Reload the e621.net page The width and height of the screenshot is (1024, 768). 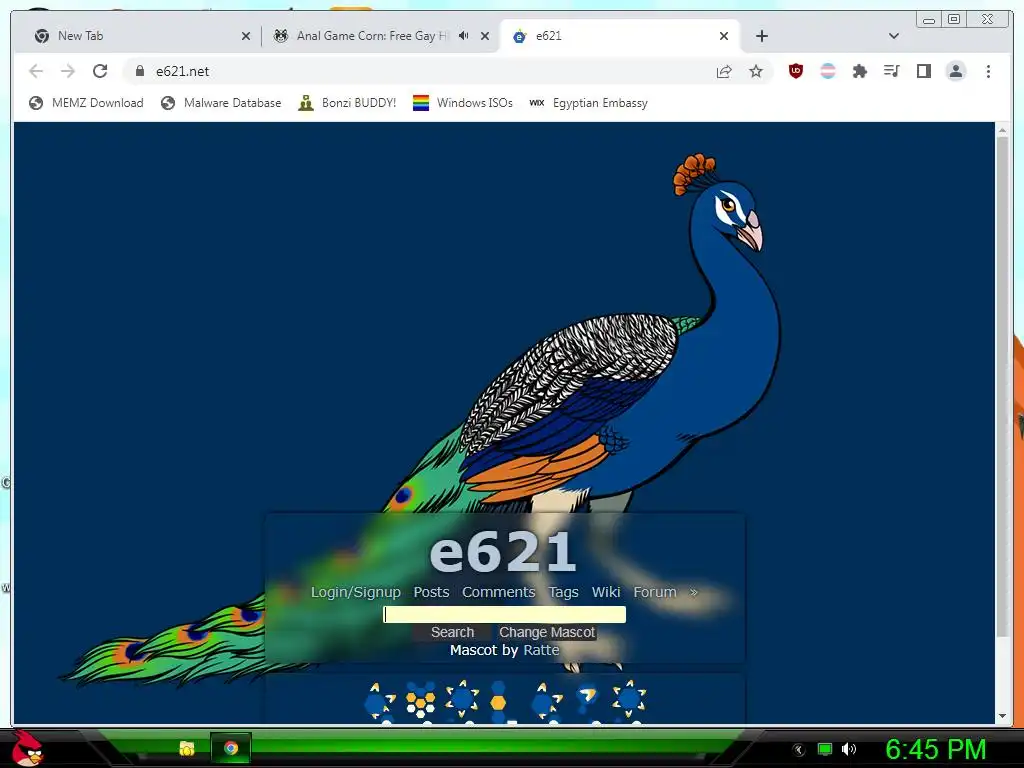pyautogui.click(x=100, y=71)
